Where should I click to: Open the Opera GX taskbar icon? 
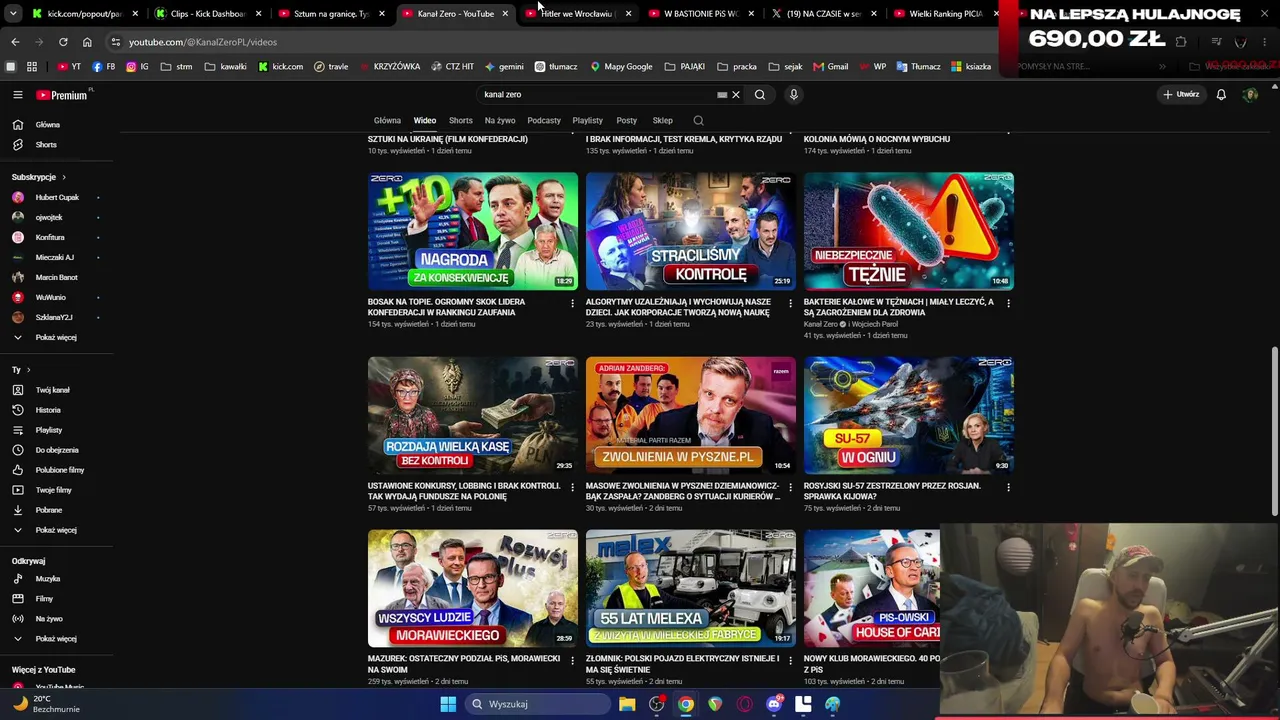[744, 704]
